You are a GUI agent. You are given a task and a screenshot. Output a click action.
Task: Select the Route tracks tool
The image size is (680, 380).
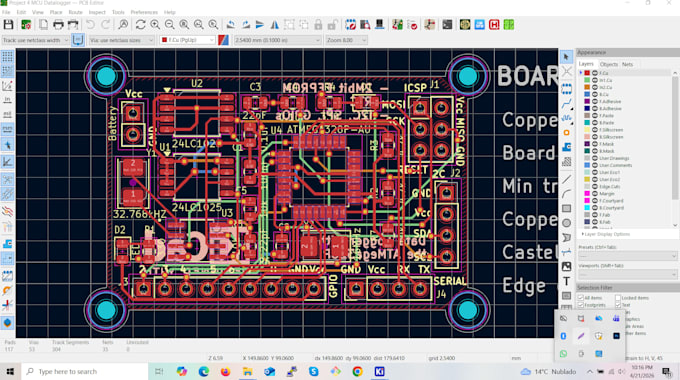[x=566, y=104]
